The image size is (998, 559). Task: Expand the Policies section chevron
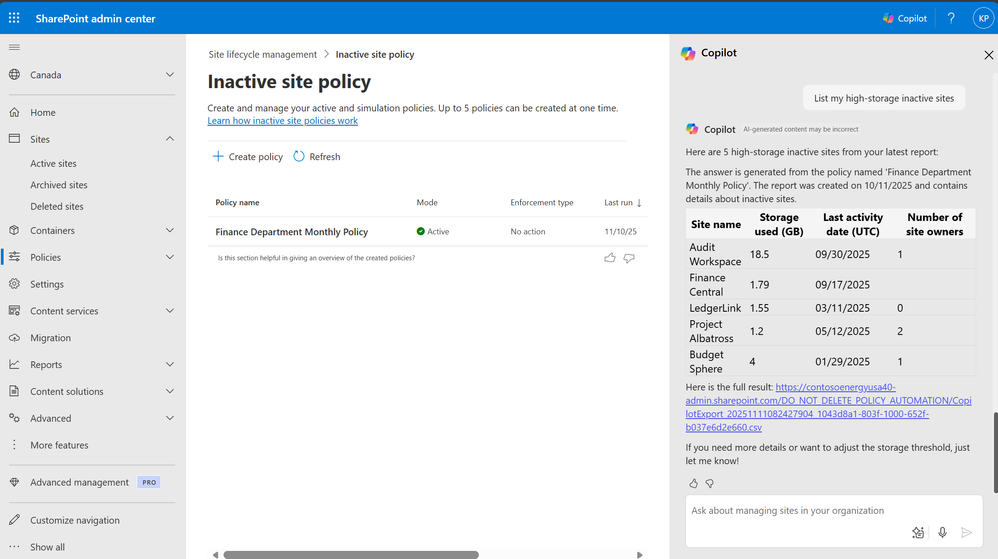tap(170, 257)
